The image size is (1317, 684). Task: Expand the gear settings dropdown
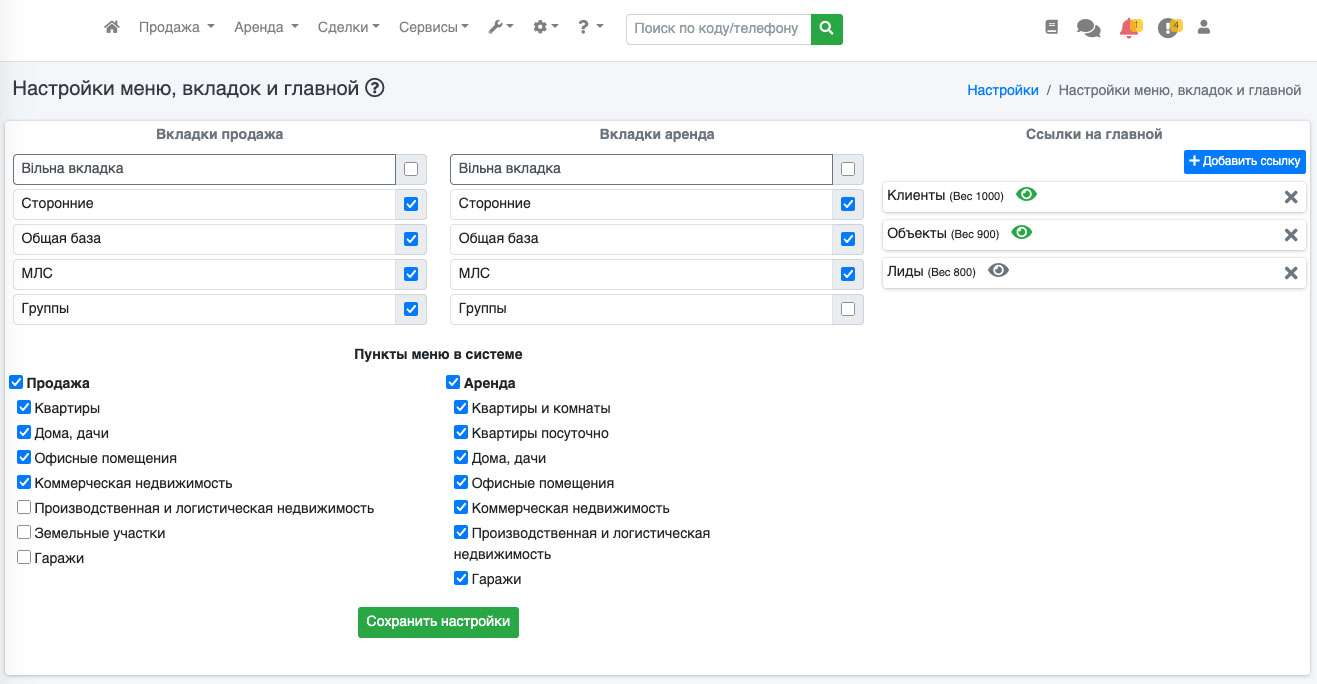pos(545,28)
